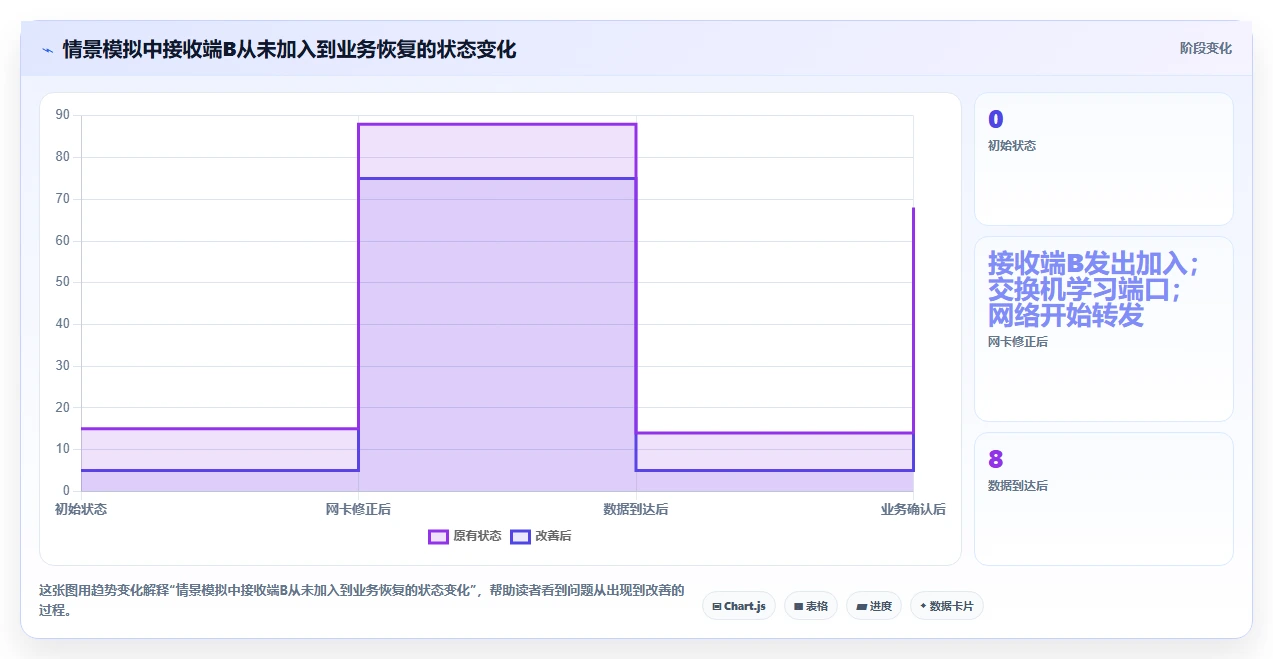Viewport: 1273px width, 659px height.
Task: Click the 10 y-axis tick value
Action: 63,449
